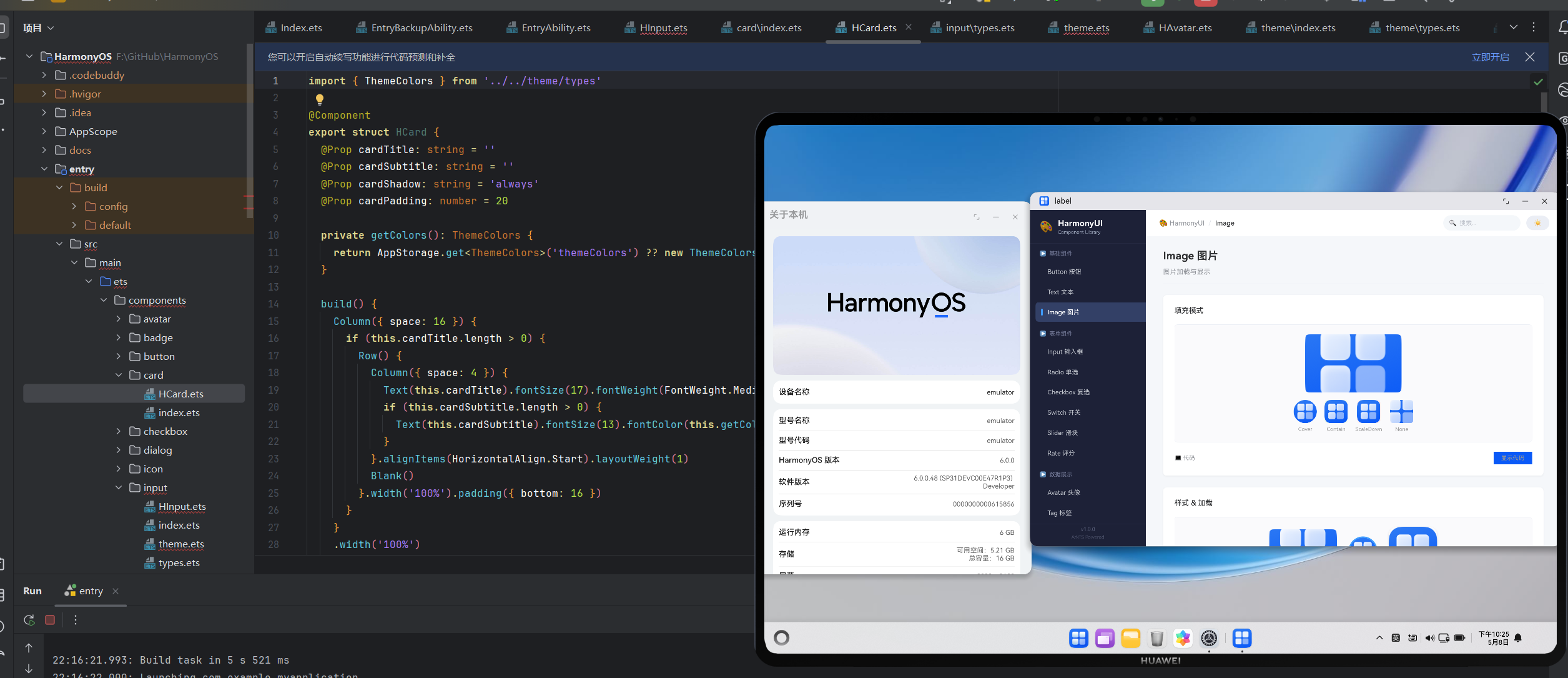Dismiss the auto-completion notification banner
The height and width of the screenshot is (678, 1568).
(1530, 57)
